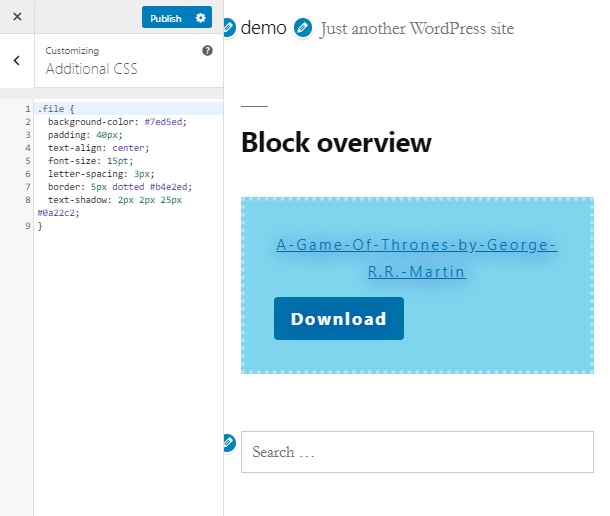Open help question mark icon
Screen dimensions: 610x516
(x=207, y=51)
